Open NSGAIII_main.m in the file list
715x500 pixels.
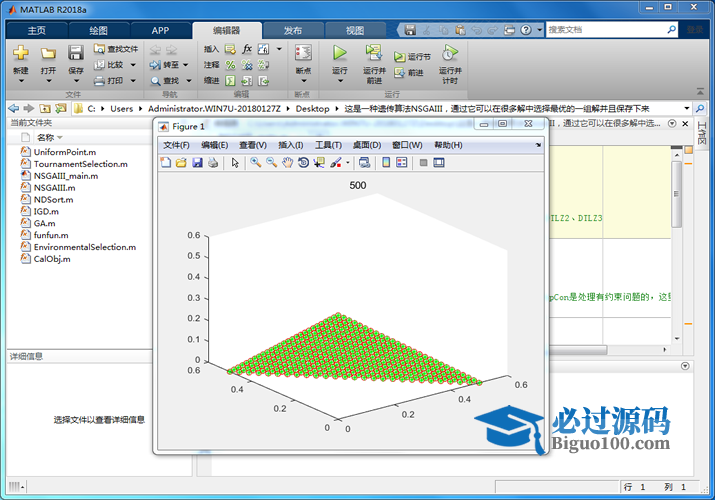point(66,175)
